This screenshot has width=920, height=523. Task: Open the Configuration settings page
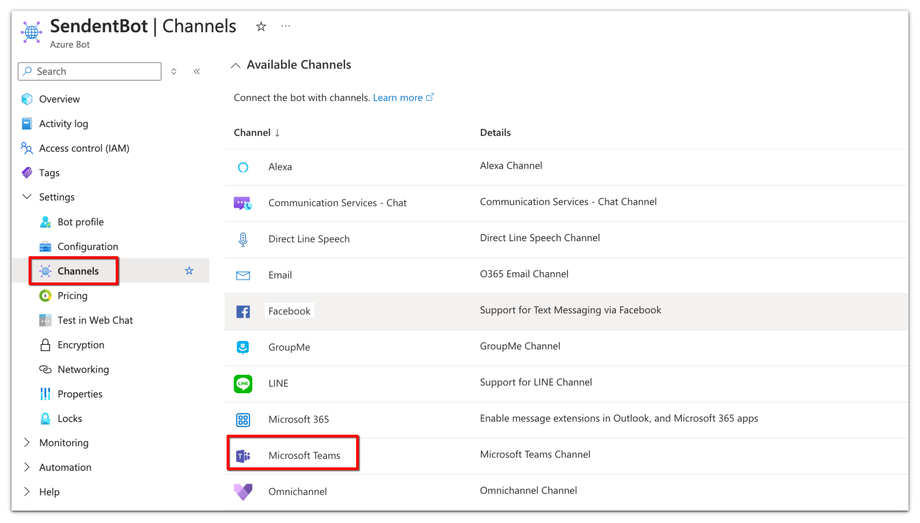pyautogui.click(x=87, y=247)
